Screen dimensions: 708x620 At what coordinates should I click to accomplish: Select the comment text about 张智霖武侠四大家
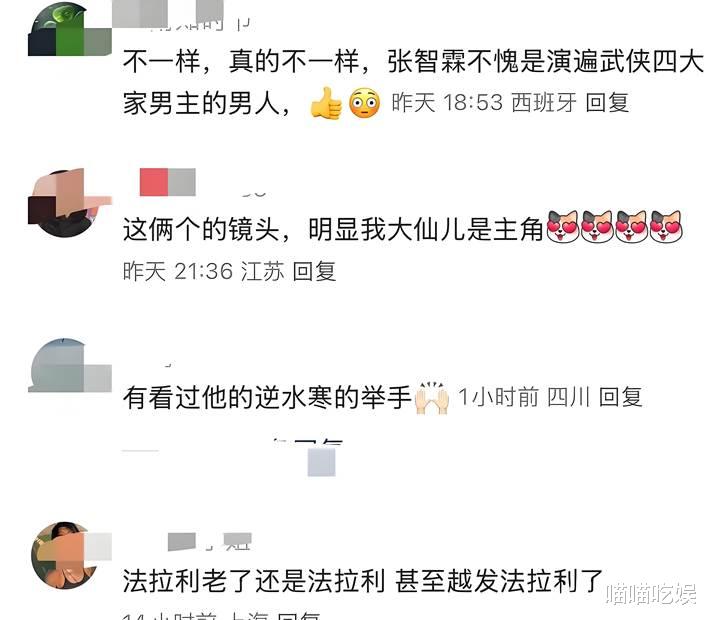pyautogui.click(x=413, y=82)
